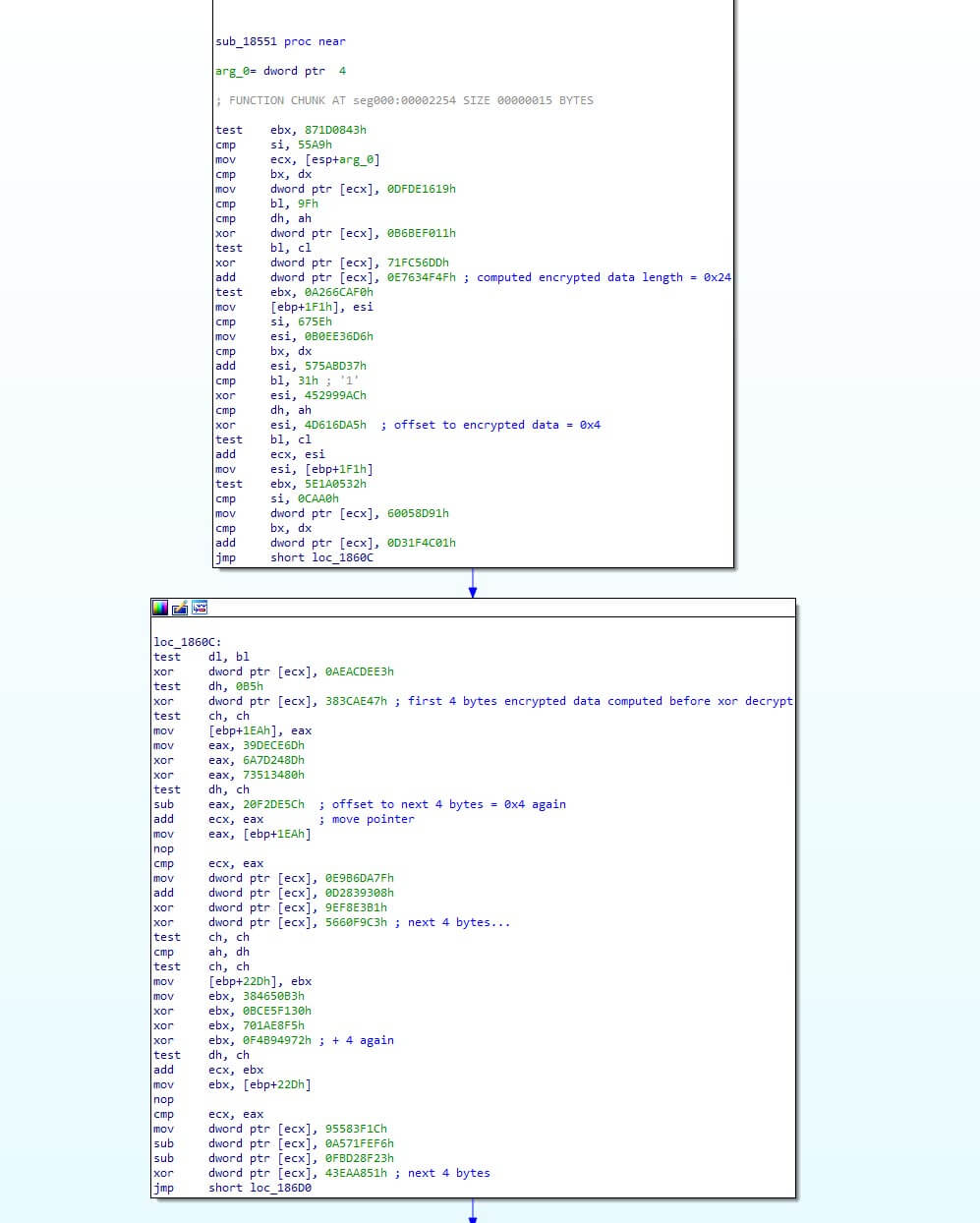The width and height of the screenshot is (980, 1223).
Task: Click 'mov ebx, 384650B3h' instruction
Action: click(x=229, y=996)
